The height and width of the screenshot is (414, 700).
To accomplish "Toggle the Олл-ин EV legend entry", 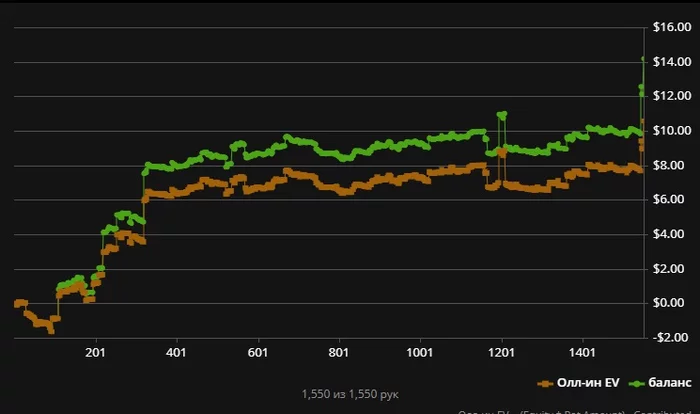I will [578, 383].
